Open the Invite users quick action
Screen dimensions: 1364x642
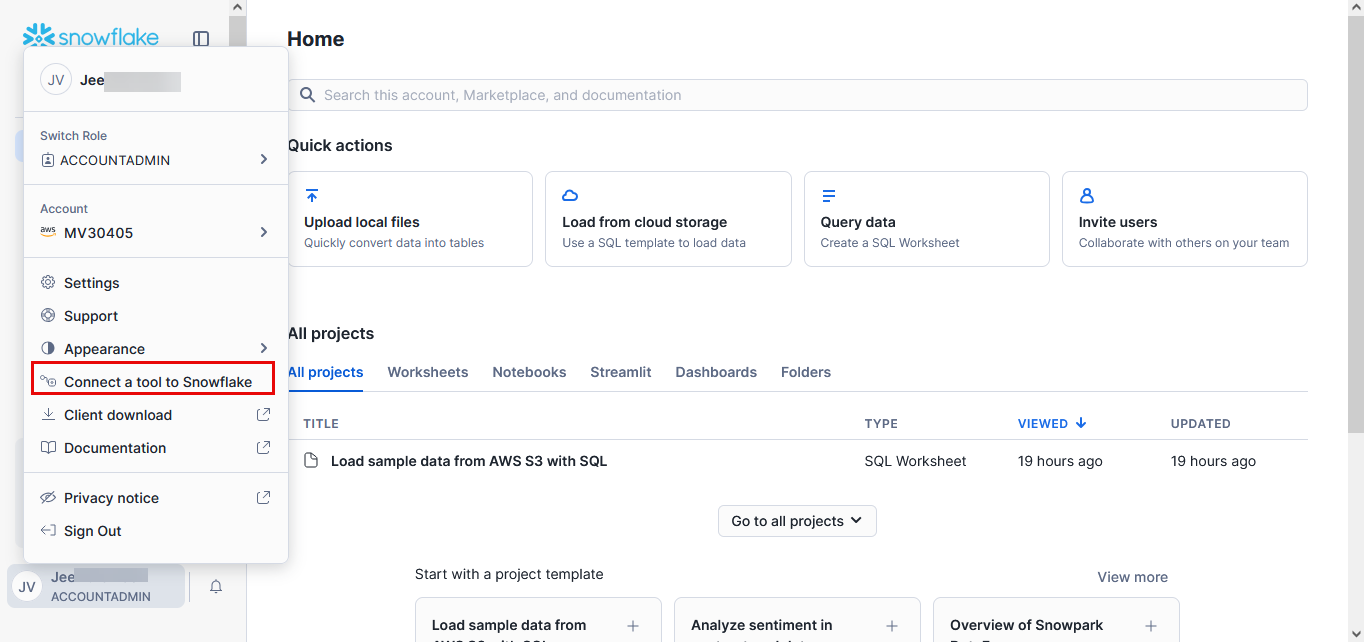point(1184,219)
